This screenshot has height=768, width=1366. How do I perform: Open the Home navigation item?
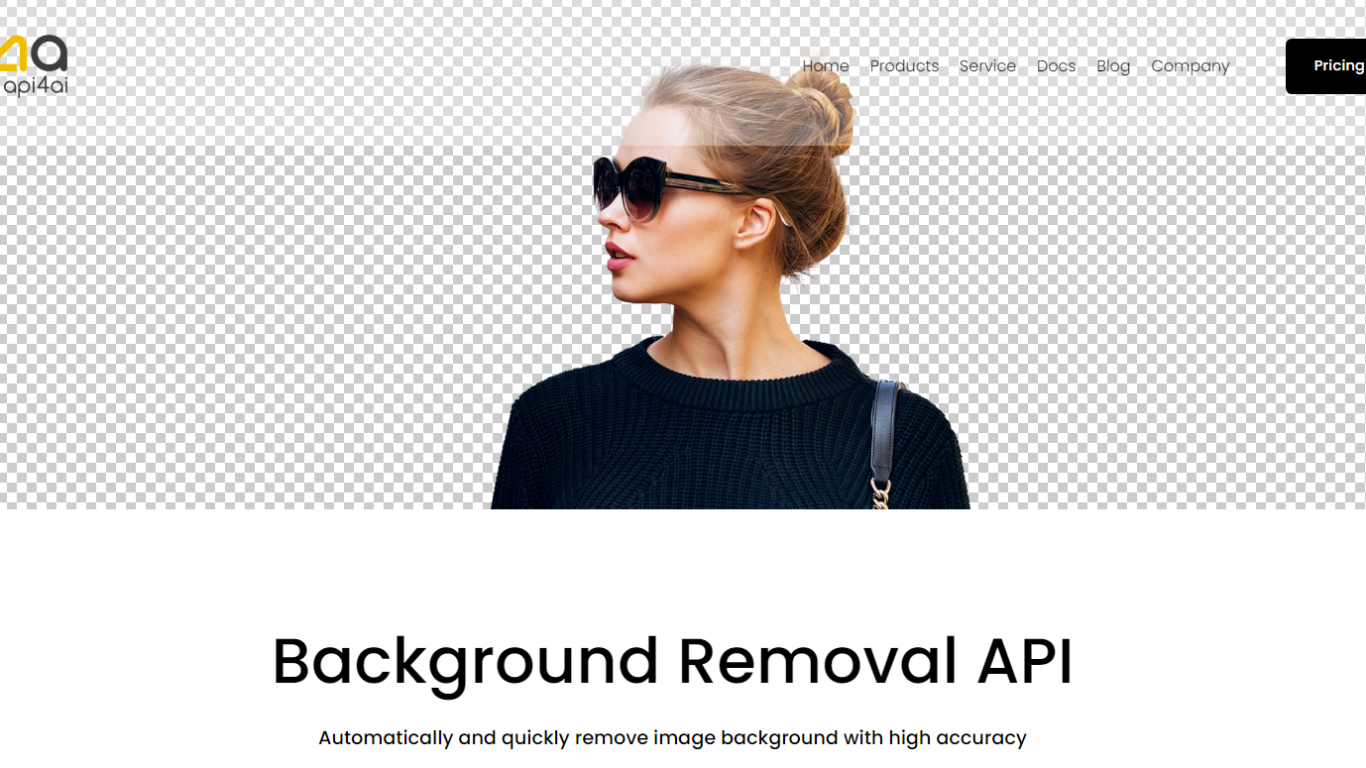point(826,66)
